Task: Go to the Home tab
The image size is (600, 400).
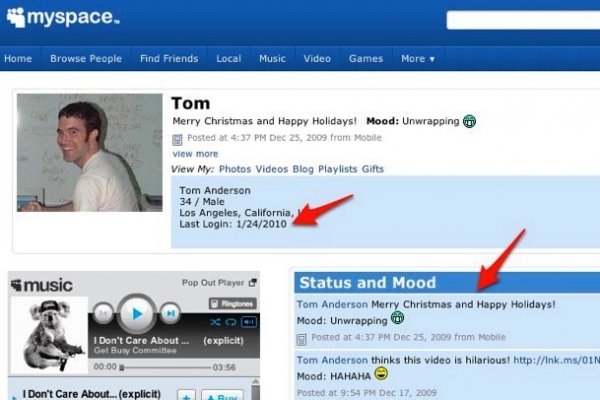Action: click(x=18, y=59)
